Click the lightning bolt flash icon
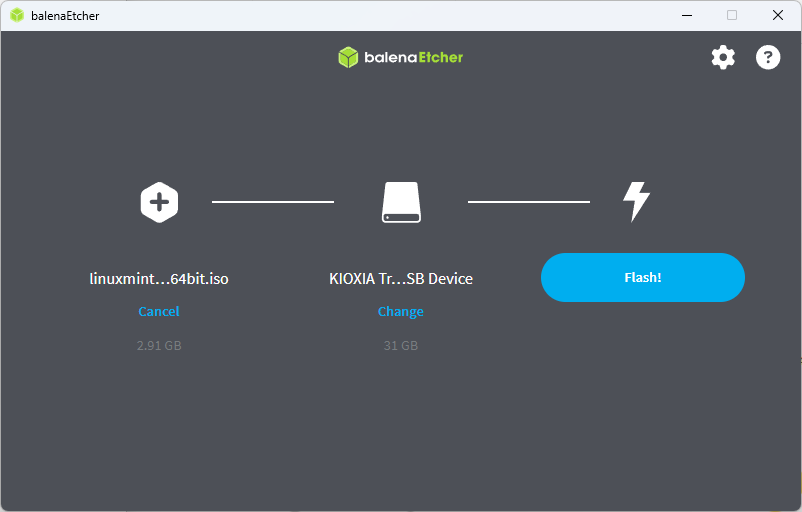Screen dimensions: 802x512 click(x=636, y=201)
